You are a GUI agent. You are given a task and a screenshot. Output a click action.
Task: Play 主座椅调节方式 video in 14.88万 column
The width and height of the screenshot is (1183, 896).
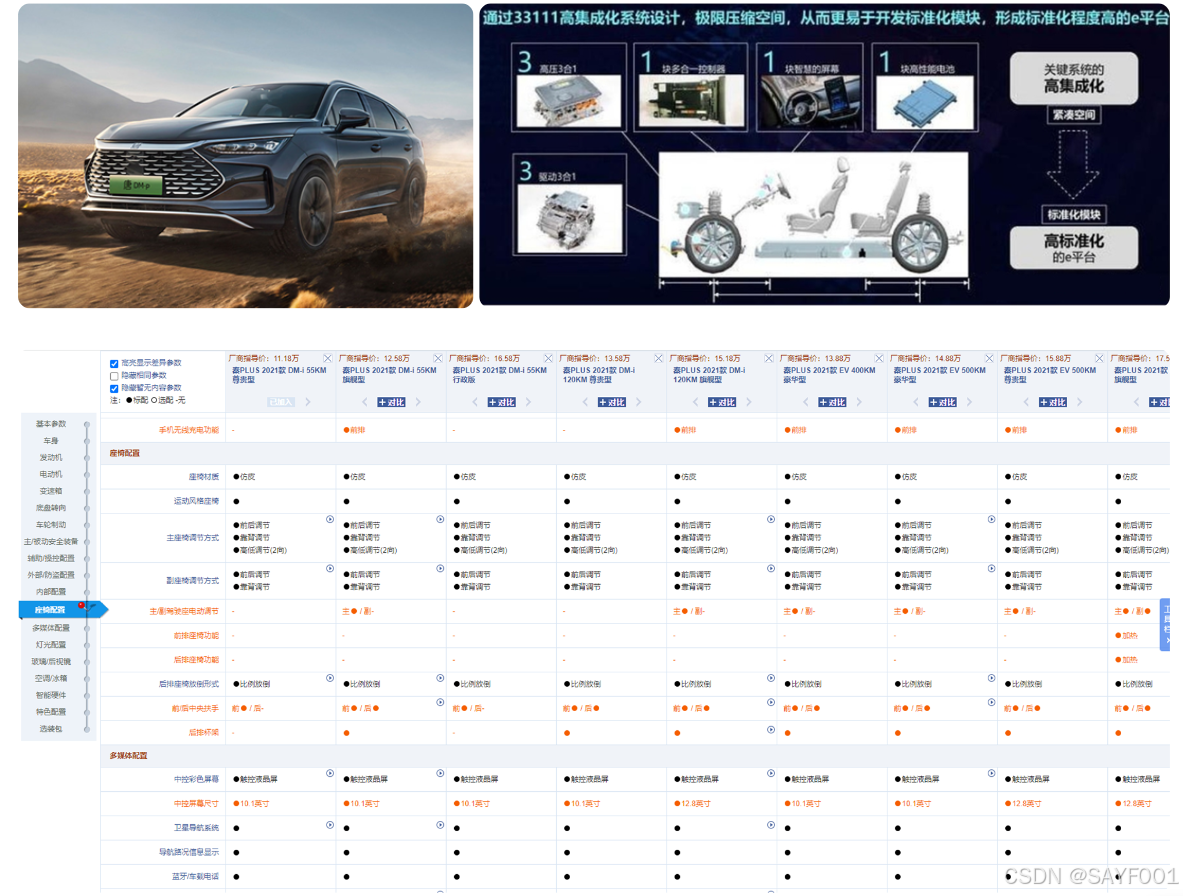click(991, 520)
